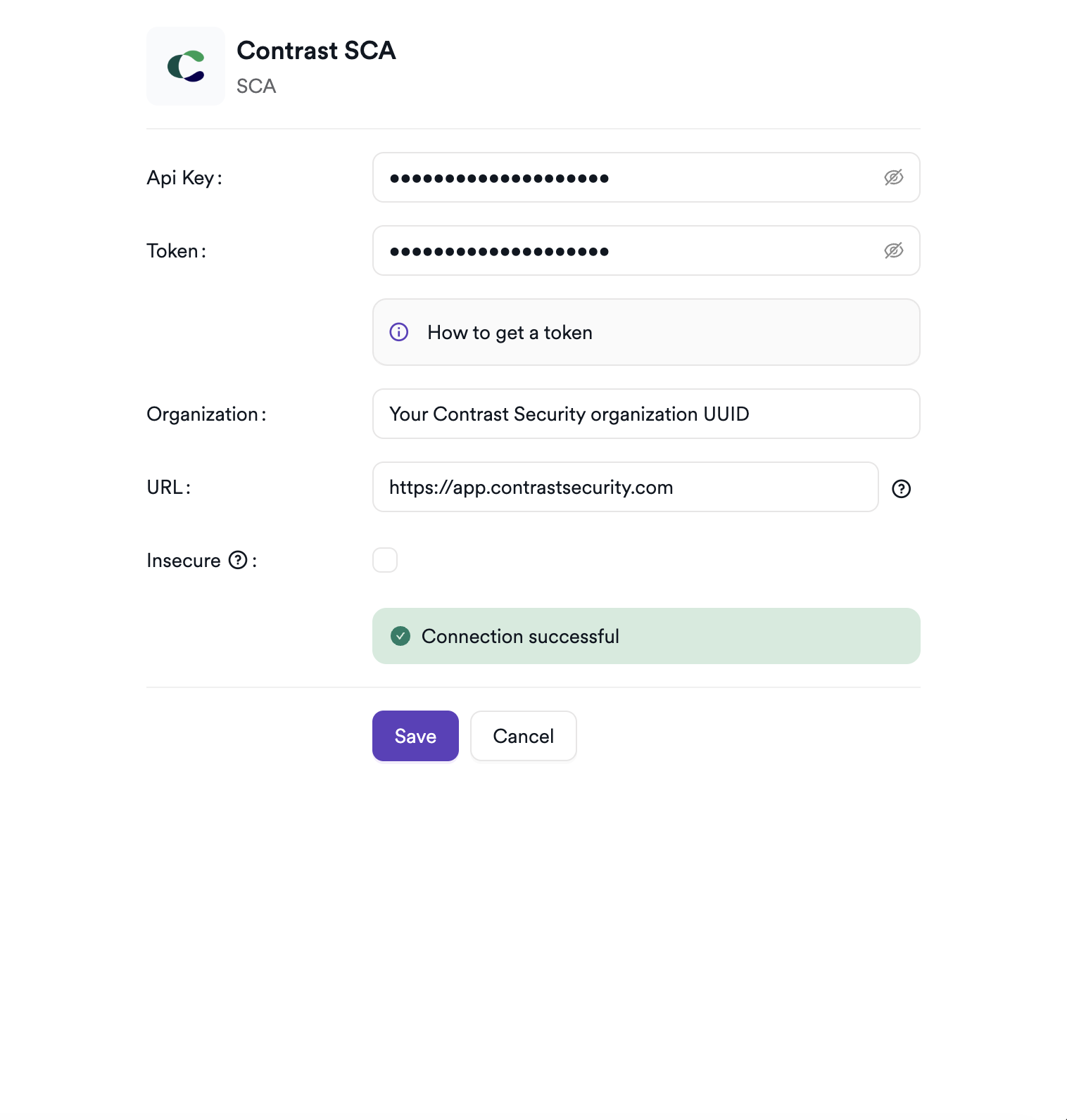Save the Contrast SCA integration settings
The width and height of the screenshot is (1067, 1120).
415,736
